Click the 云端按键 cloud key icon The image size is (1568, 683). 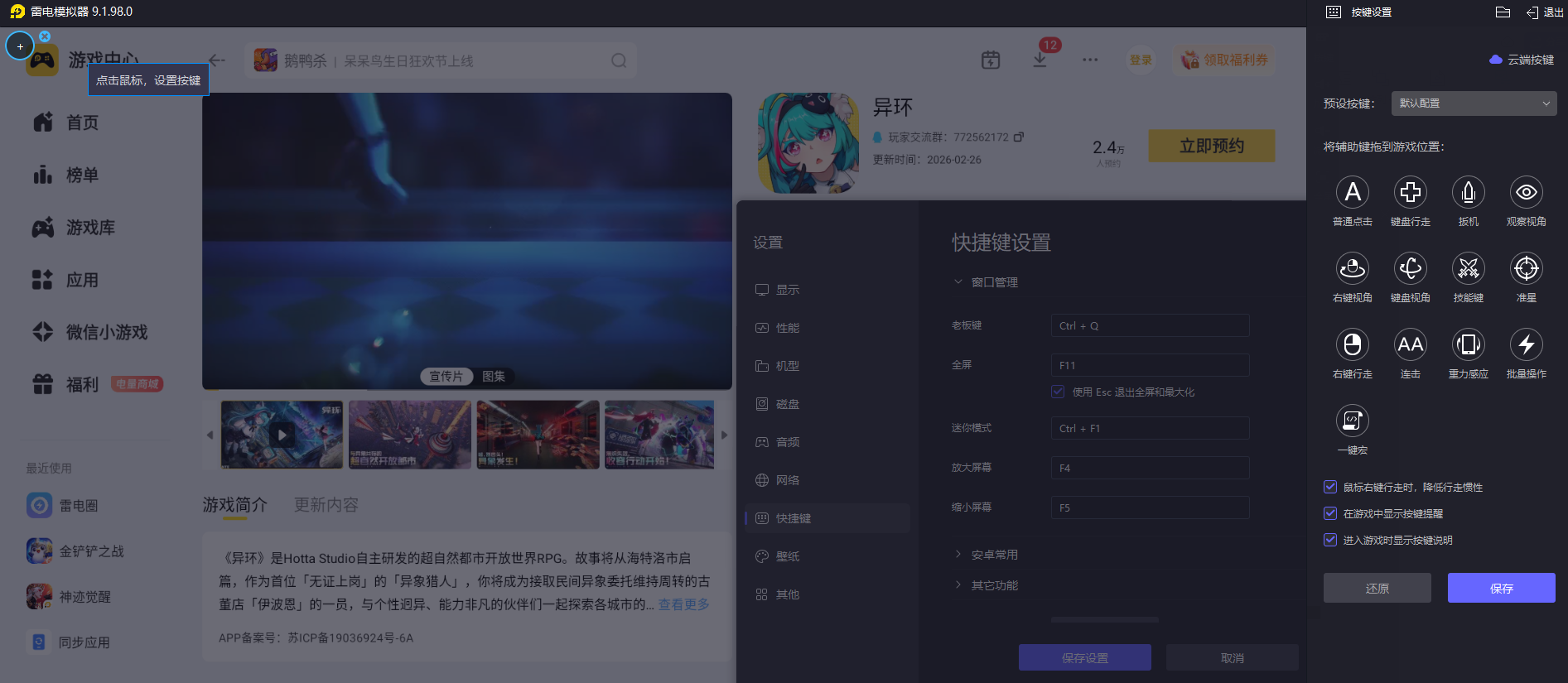pyautogui.click(x=1496, y=60)
